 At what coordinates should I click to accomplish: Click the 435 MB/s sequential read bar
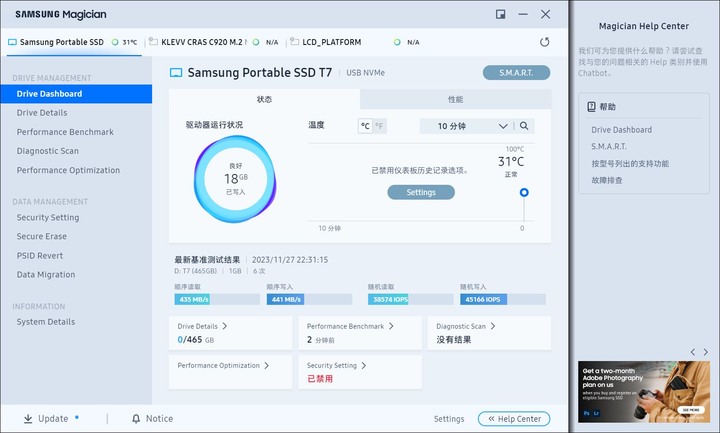click(217, 299)
